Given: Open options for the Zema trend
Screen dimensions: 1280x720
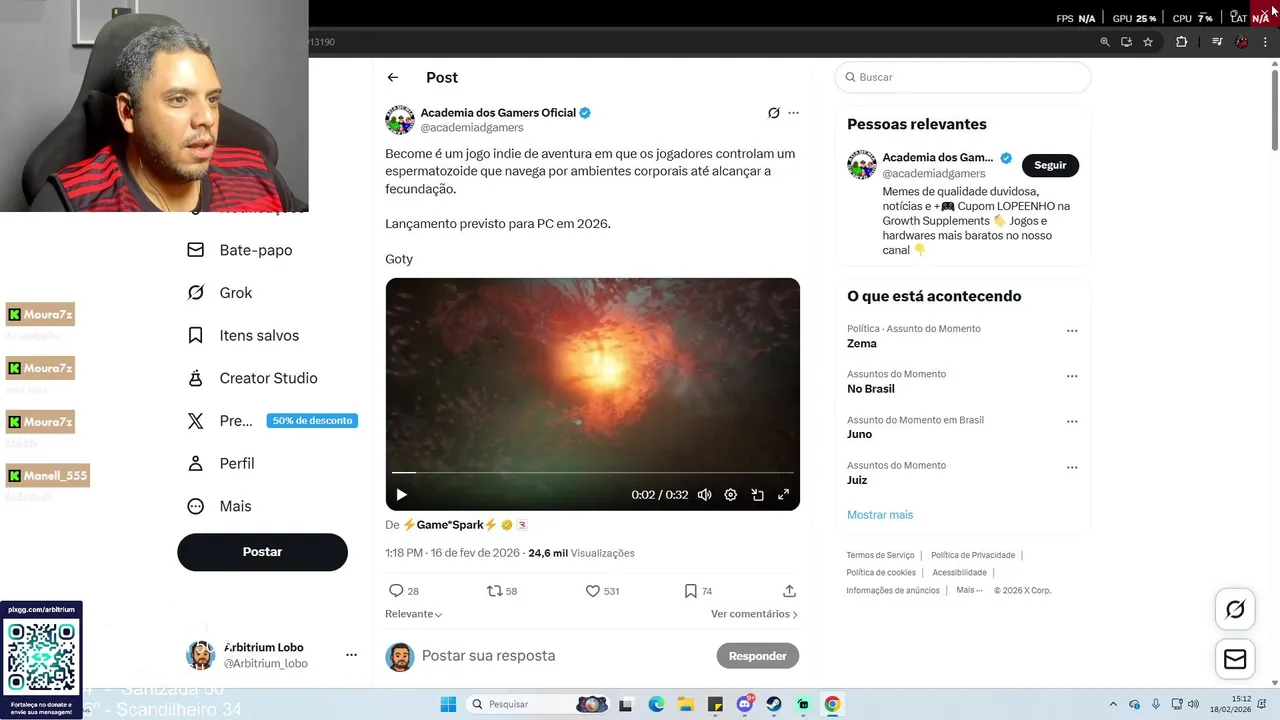Looking at the screenshot, I should coord(1072,331).
